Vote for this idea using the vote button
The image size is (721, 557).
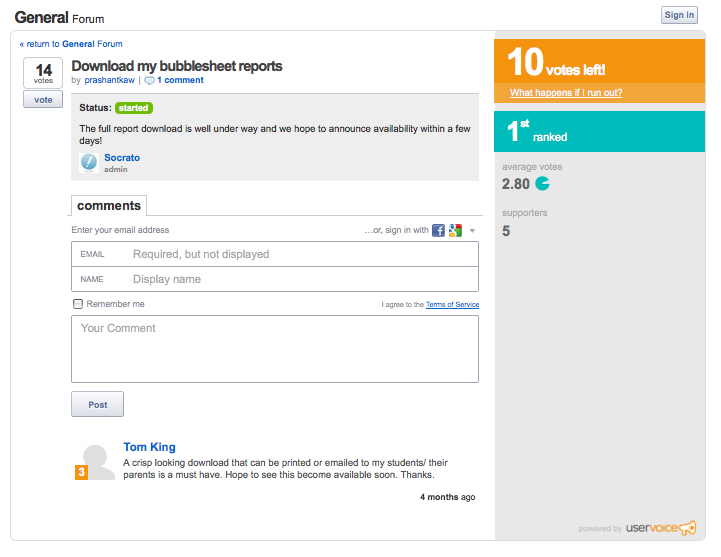point(43,100)
